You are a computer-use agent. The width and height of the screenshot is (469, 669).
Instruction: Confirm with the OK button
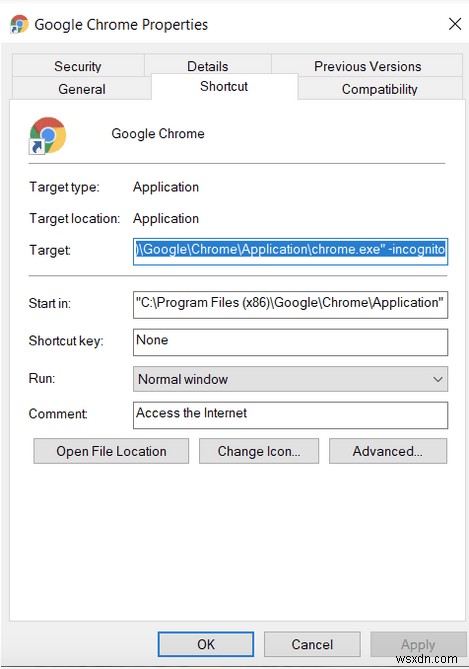206,644
